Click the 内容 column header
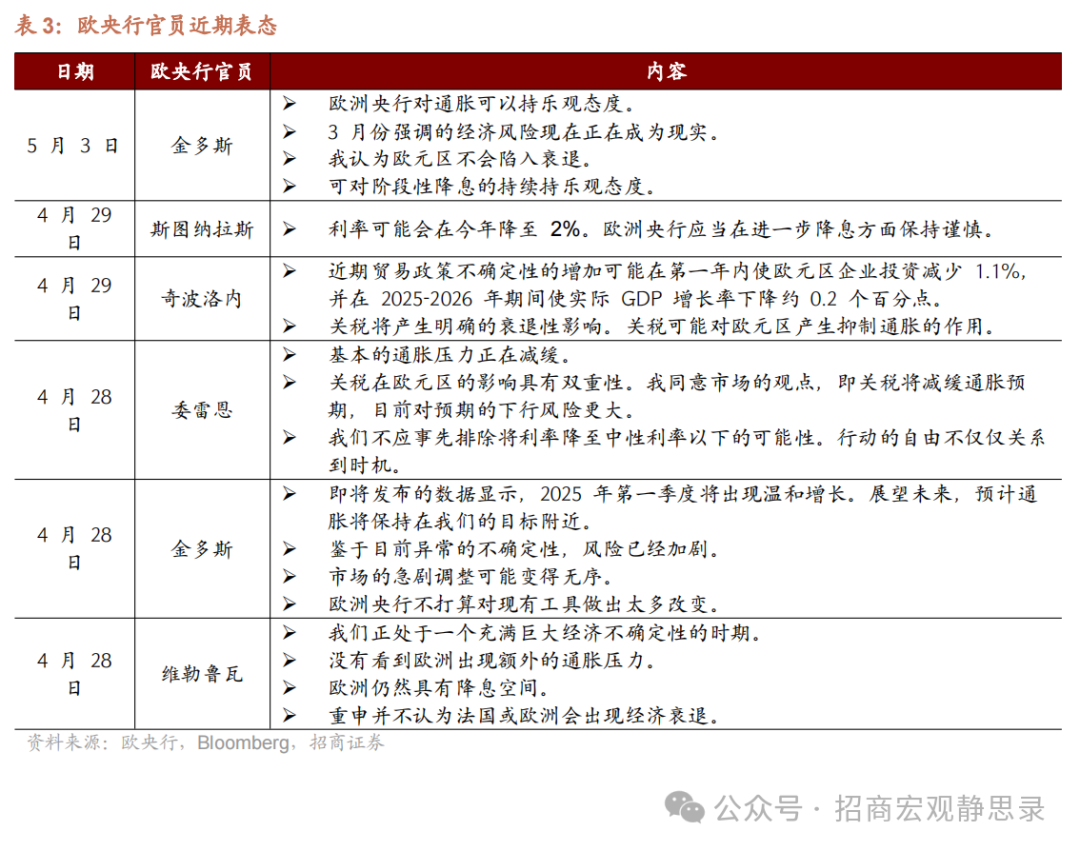This screenshot has height=851, width=1080. (x=666, y=71)
